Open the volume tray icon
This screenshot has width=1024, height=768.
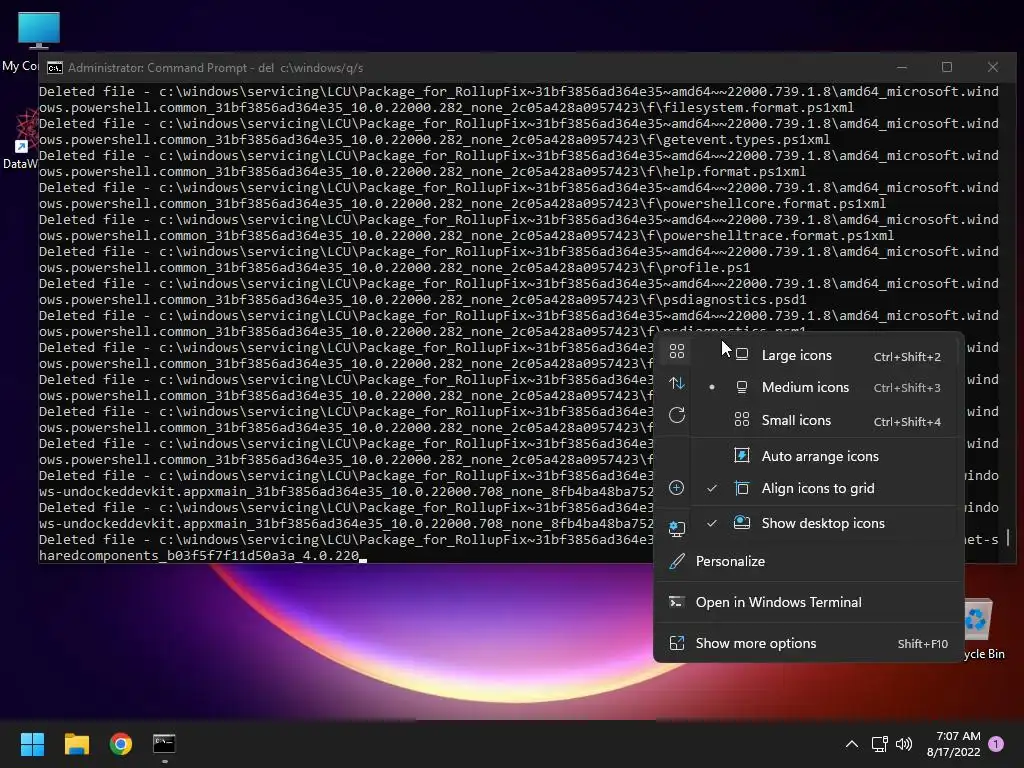tap(904, 744)
